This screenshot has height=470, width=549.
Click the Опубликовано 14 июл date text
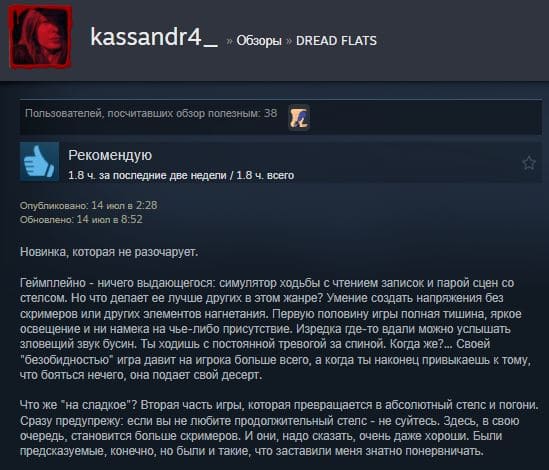click(x=89, y=205)
